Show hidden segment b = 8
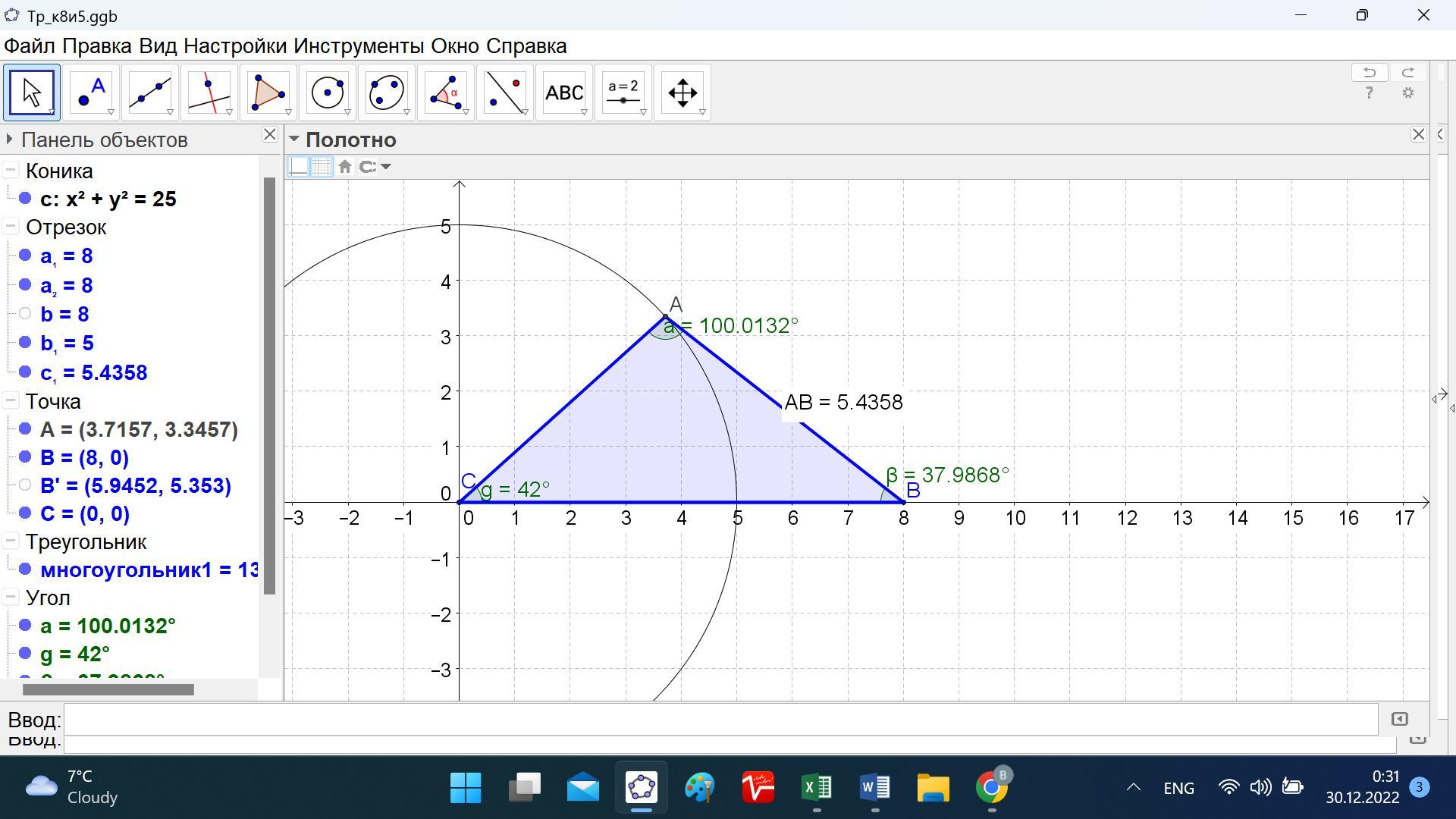This screenshot has height=819, width=1456. [x=25, y=314]
